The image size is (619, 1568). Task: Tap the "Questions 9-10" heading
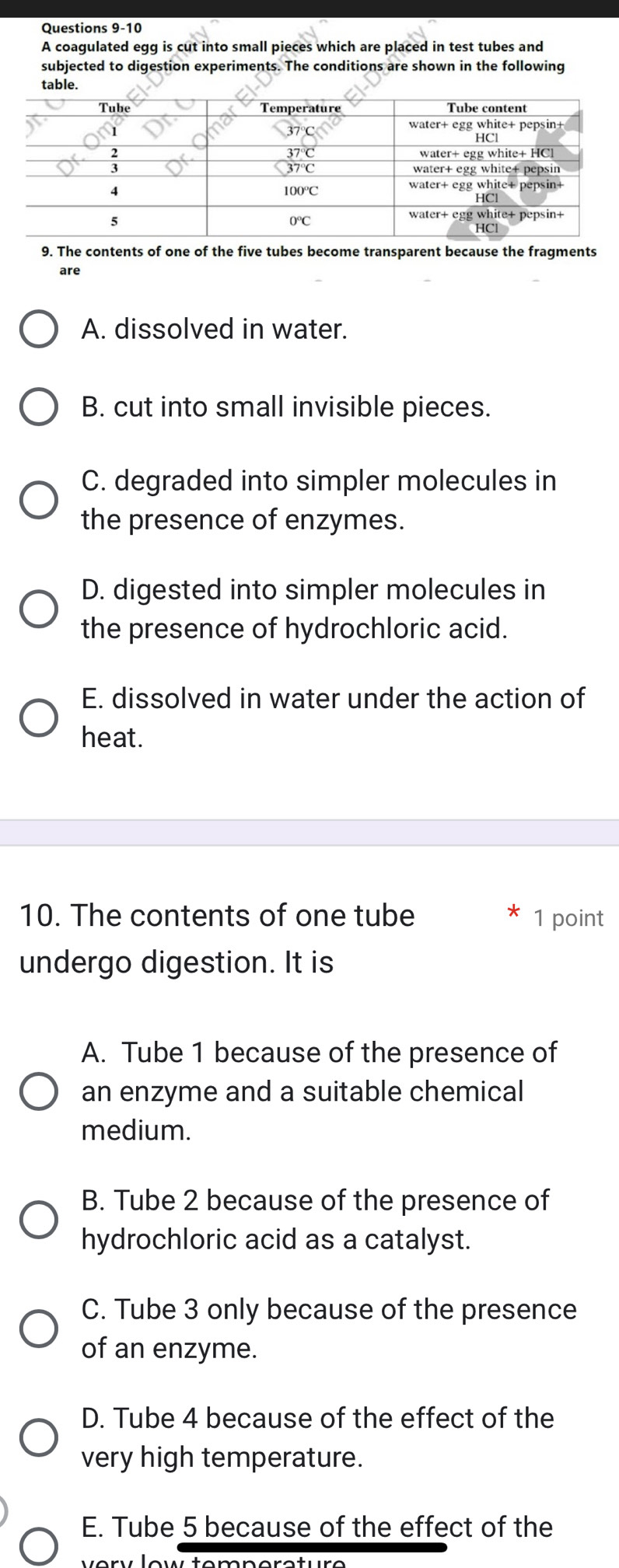click(x=91, y=28)
